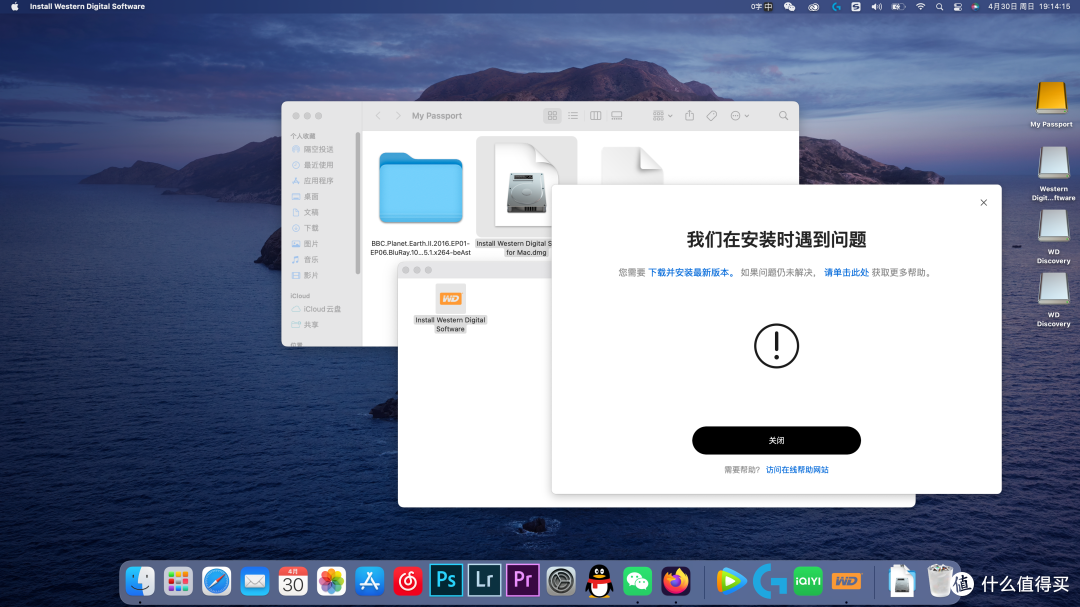Select 图片 in Finder sidebar
The image size is (1080, 607).
point(311,244)
